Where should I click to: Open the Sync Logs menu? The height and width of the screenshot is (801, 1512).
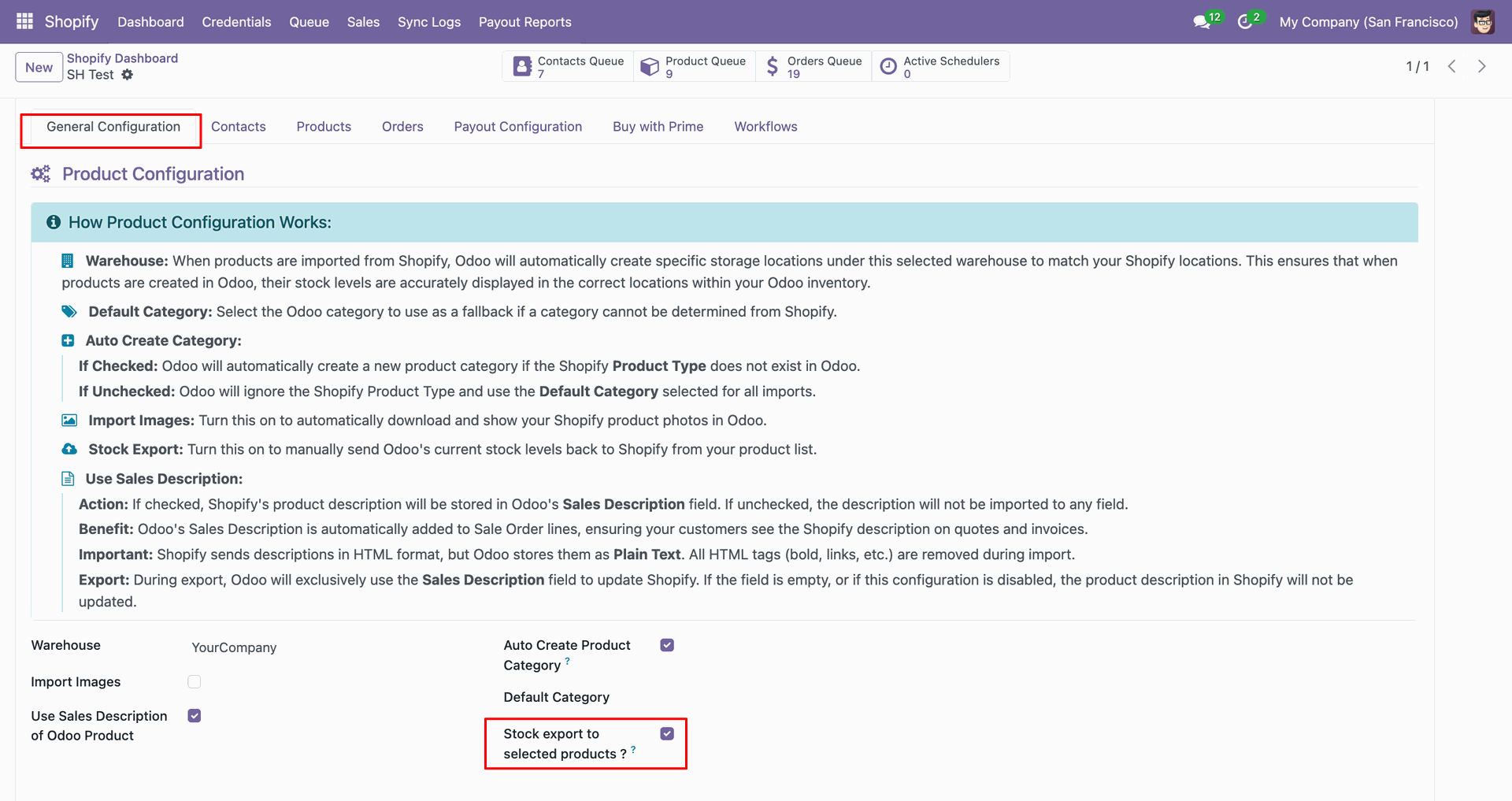point(429,22)
